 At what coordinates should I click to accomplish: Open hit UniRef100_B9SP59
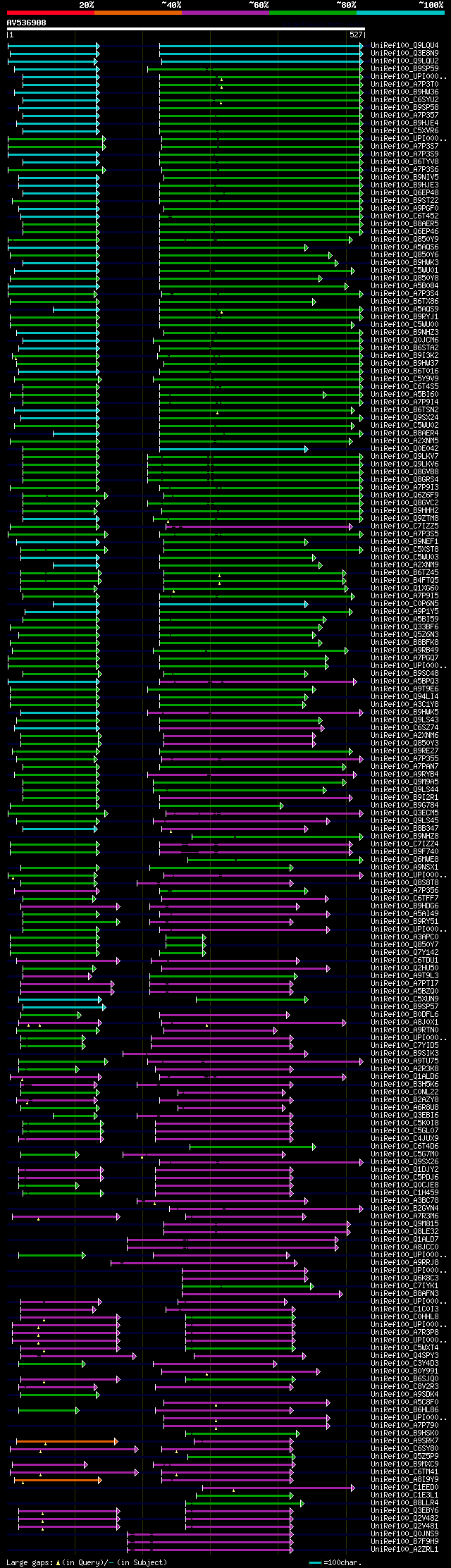(x=404, y=69)
